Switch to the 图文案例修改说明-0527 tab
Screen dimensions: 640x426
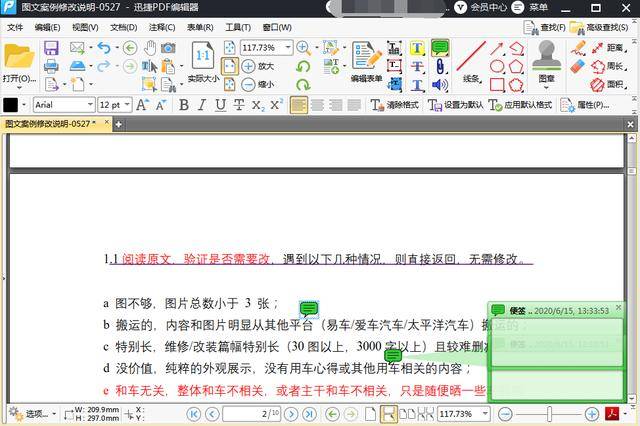click(x=50, y=124)
